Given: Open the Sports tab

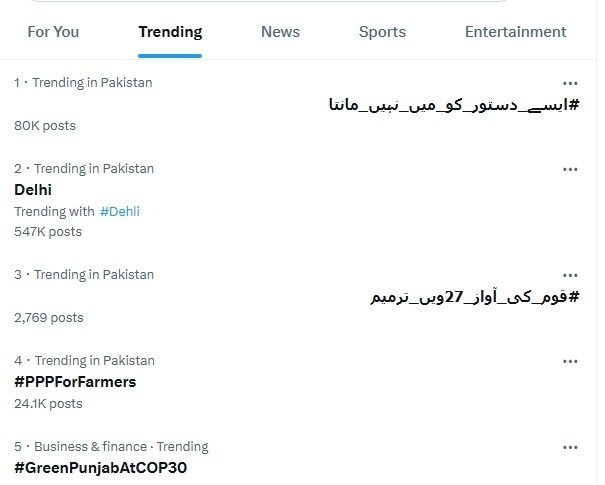Looking at the screenshot, I should pyautogui.click(x=382, y=32).
